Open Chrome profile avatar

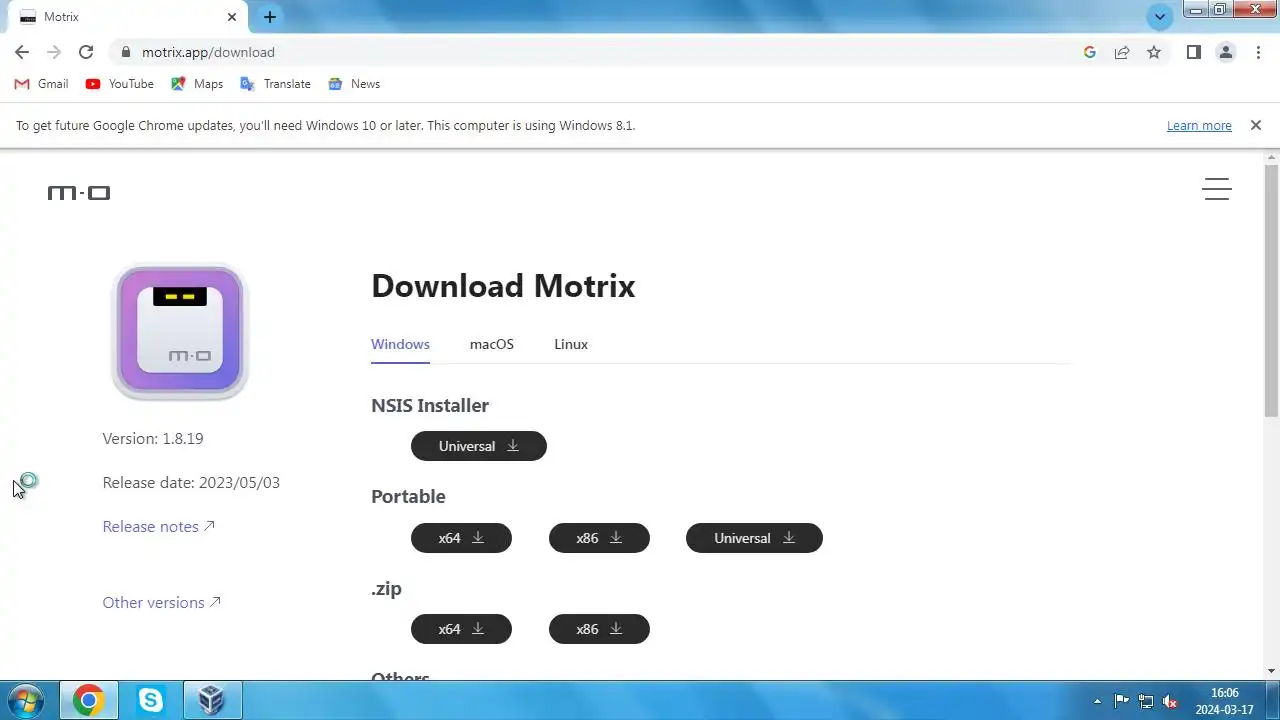tap(1225, 52)
